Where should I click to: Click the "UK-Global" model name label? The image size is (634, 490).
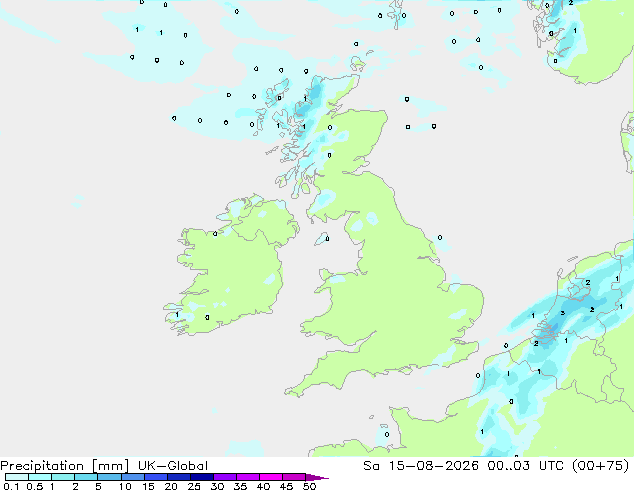pyautogui.click(x=173, y=466)
